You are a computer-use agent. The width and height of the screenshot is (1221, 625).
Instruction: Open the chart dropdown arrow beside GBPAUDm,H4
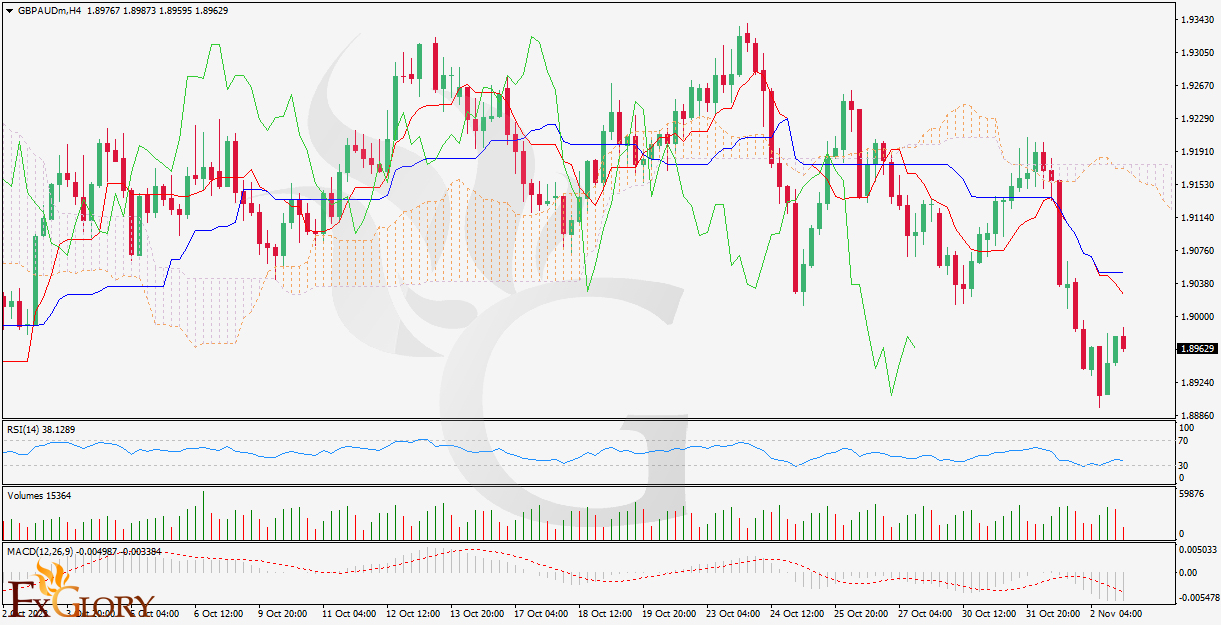(x=10, y=11)
